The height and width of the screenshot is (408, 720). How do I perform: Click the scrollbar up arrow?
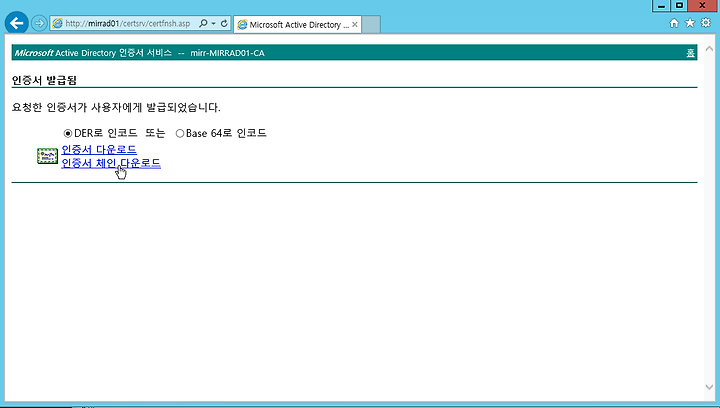pyautogui.click(x=709, y=48)
